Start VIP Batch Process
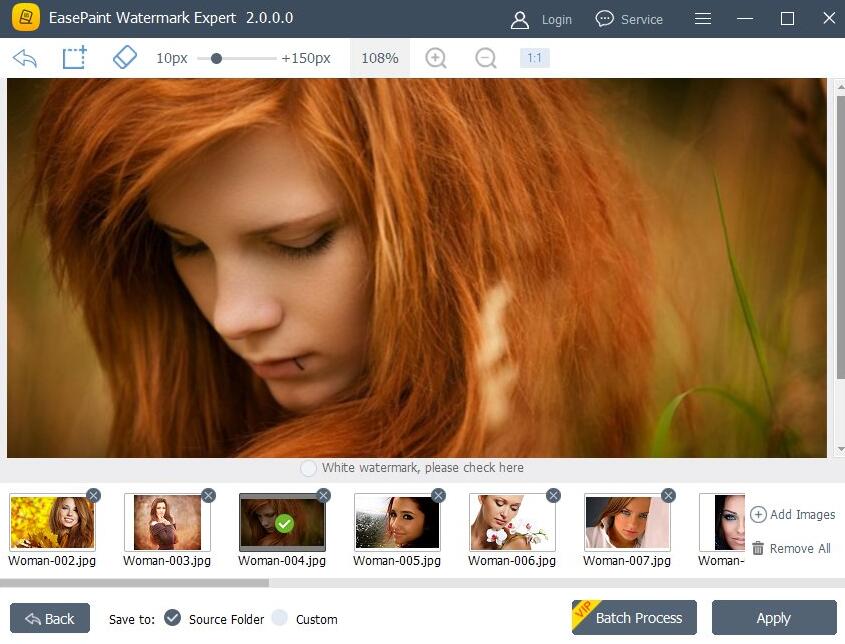This screenshot has width=845, height=644. pyautogui.click(x=634, y=618)
